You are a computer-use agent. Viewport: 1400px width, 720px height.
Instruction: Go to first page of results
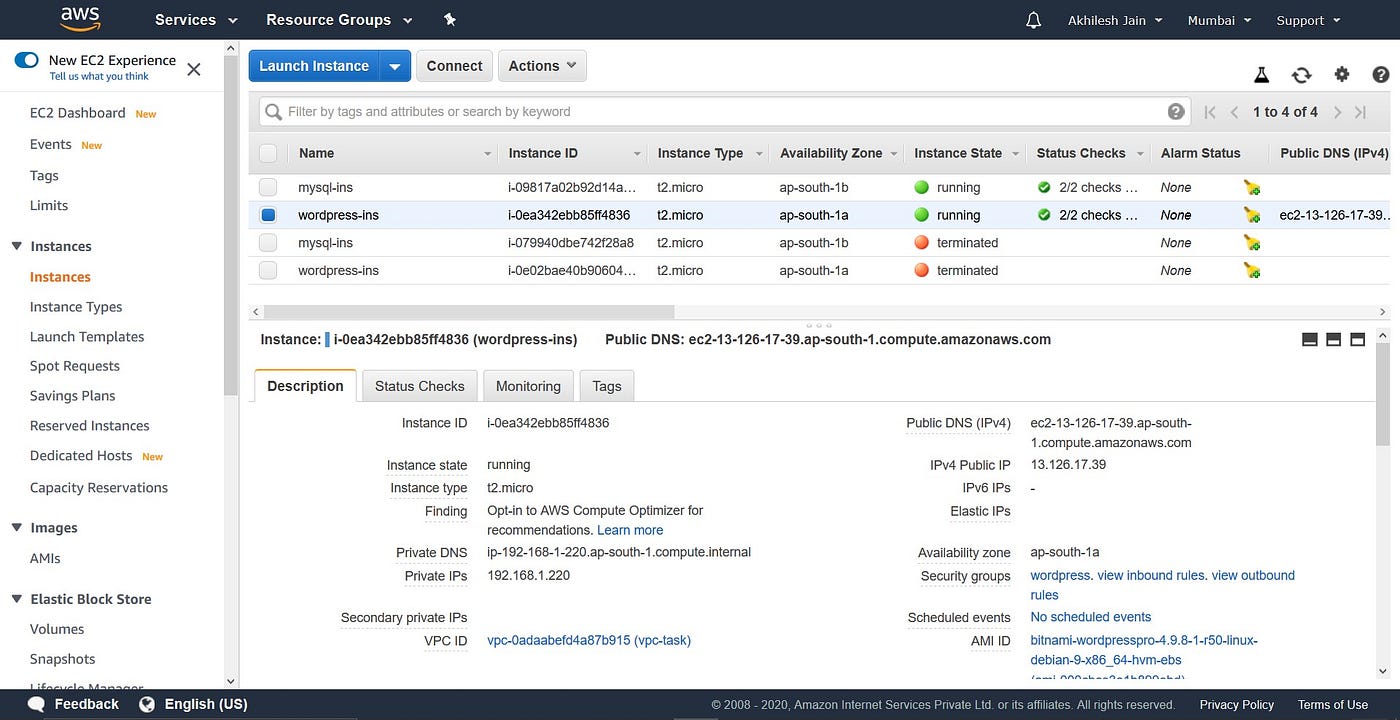click(1210, 112)
